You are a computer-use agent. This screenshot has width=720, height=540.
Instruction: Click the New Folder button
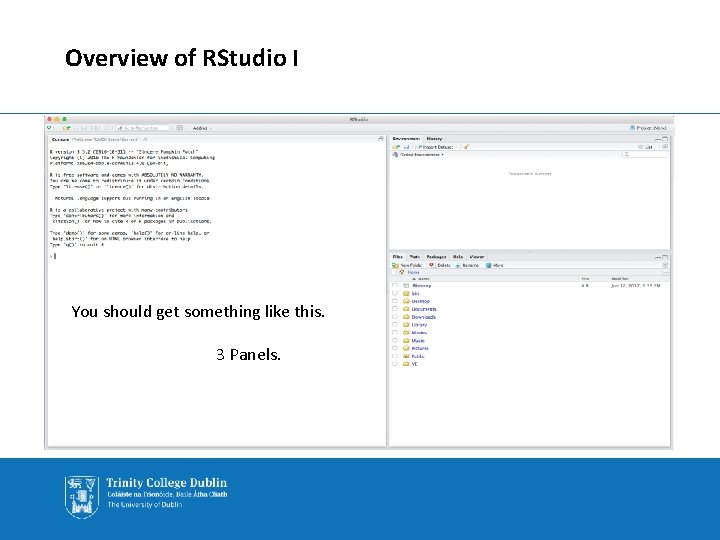click(x=407, y=265)
